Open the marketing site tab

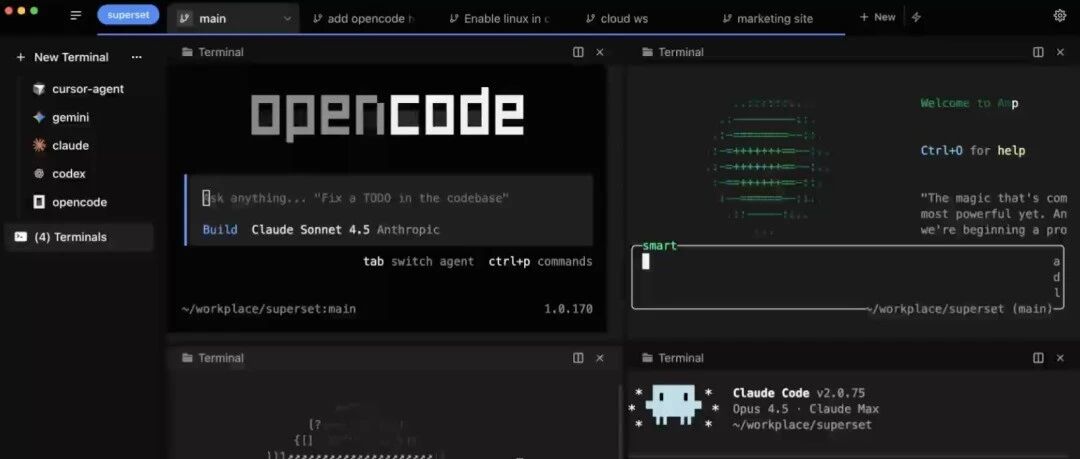point(768,19)
